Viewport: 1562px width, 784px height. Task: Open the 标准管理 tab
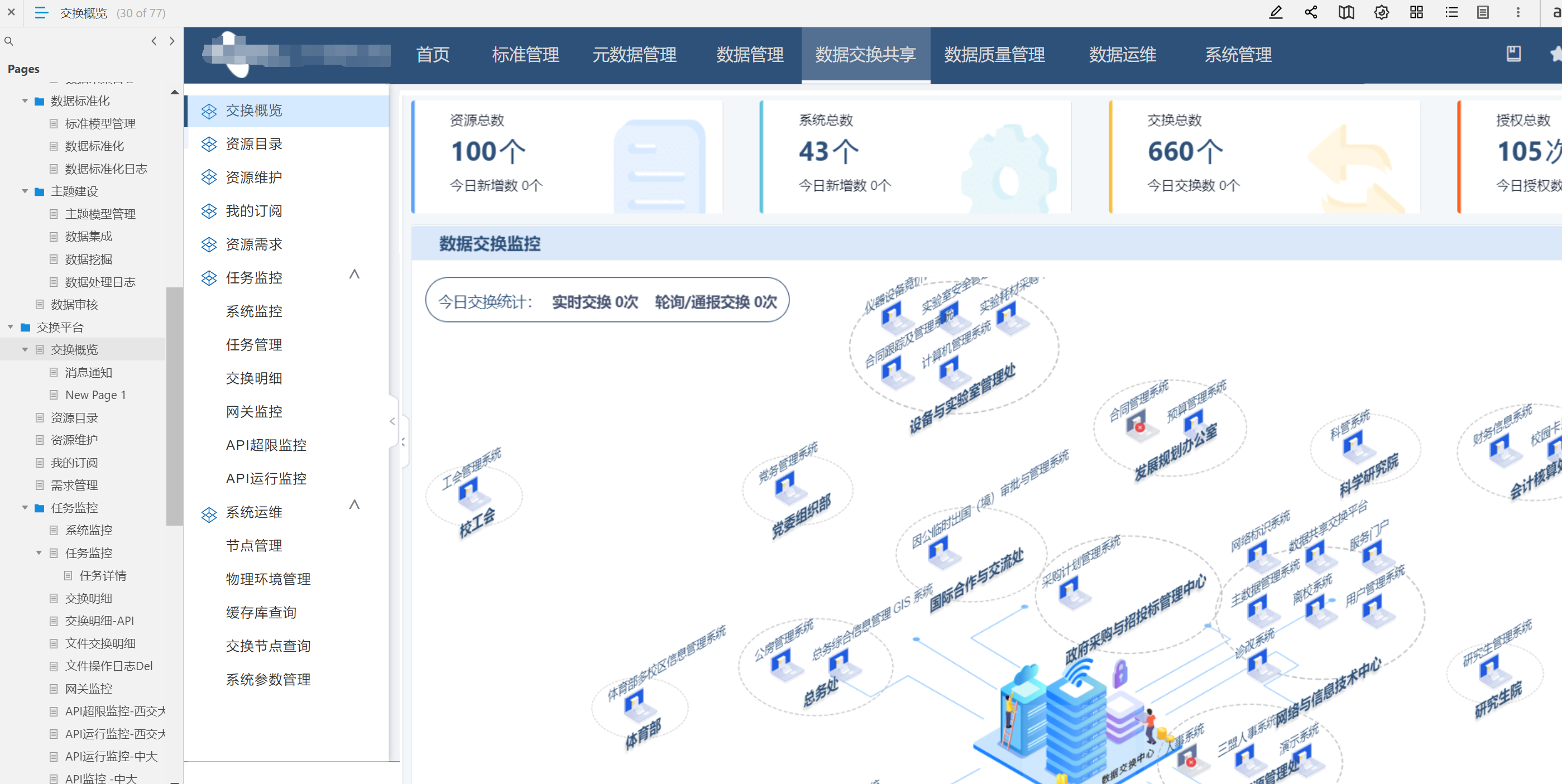pyautogui.click(x=526, y=55)
